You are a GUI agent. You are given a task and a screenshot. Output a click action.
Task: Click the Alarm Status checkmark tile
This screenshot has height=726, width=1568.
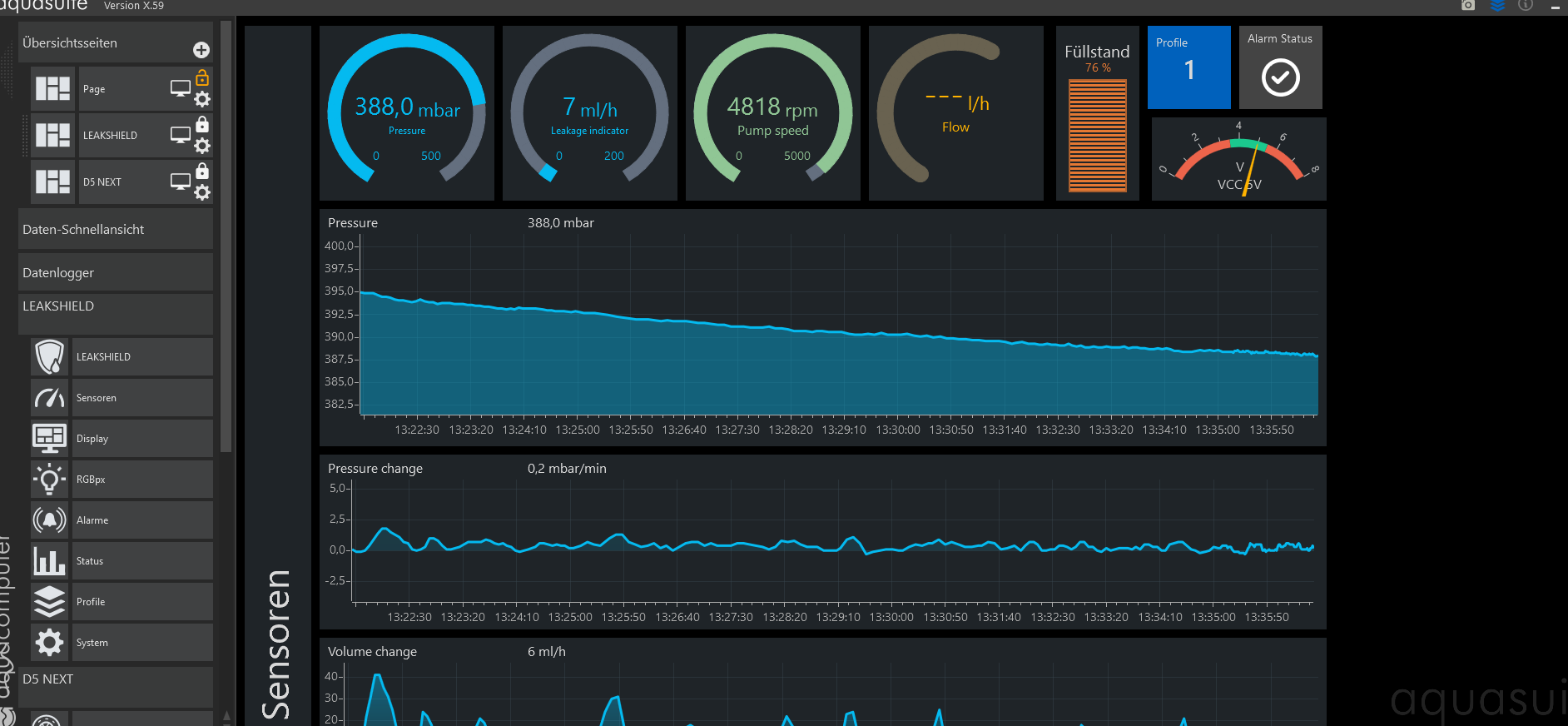1281,67
